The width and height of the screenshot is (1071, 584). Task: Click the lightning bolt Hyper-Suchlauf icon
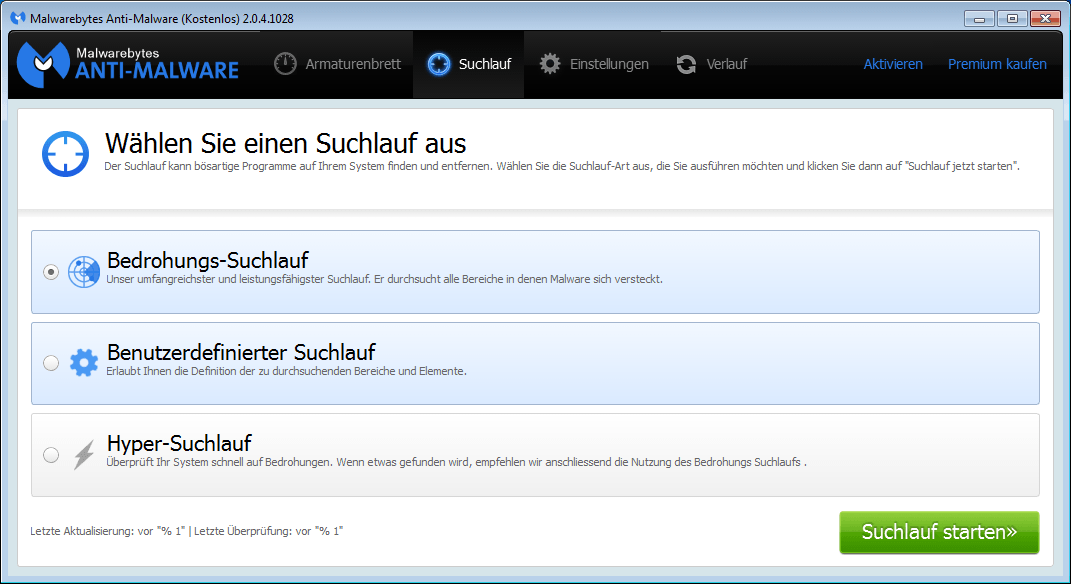point(84,455)
